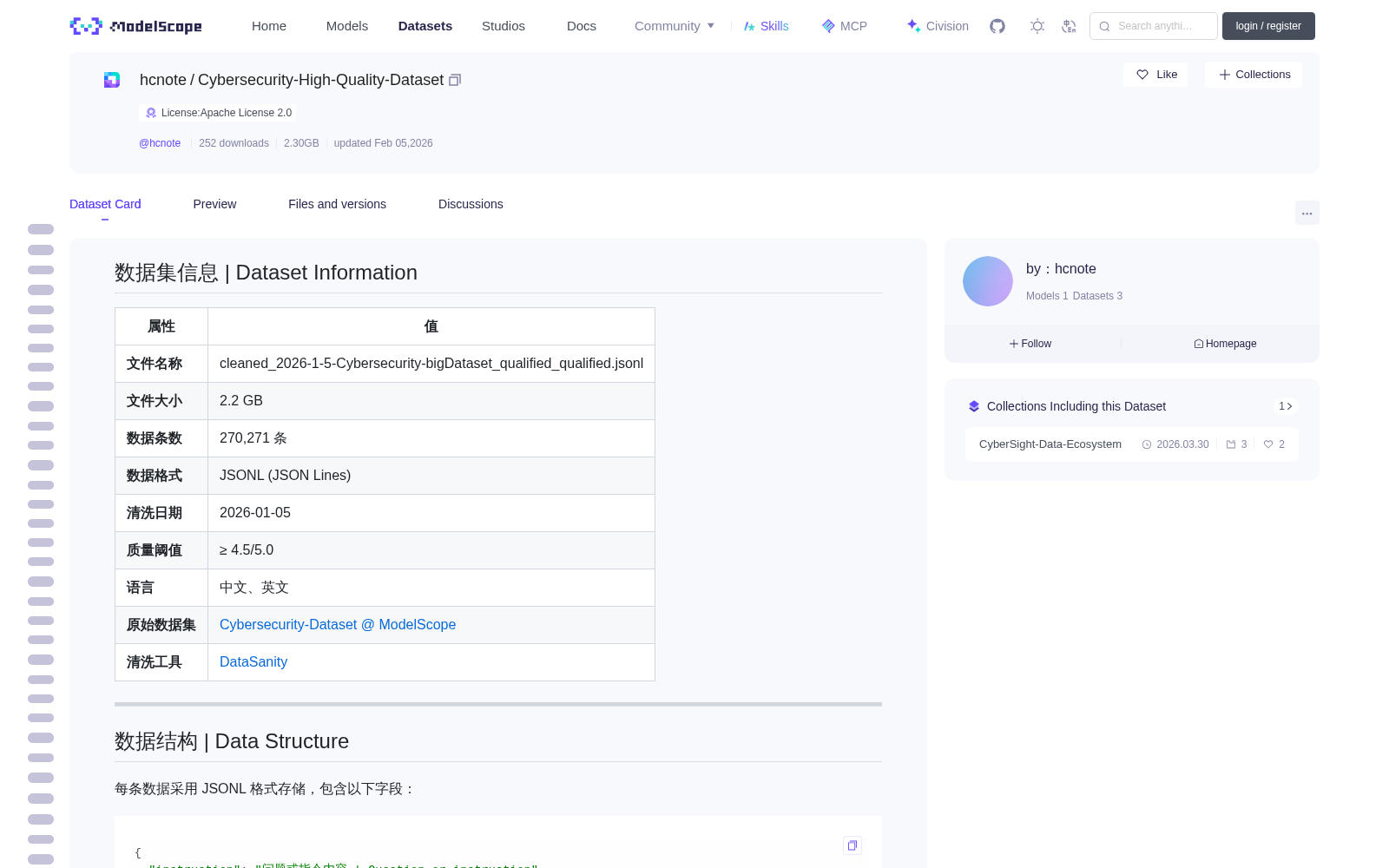This screenshot has width=1389, height=868.
Task: Click hcnote's gradient avatar
Action: pyautogui.click(x=988, y=281)
